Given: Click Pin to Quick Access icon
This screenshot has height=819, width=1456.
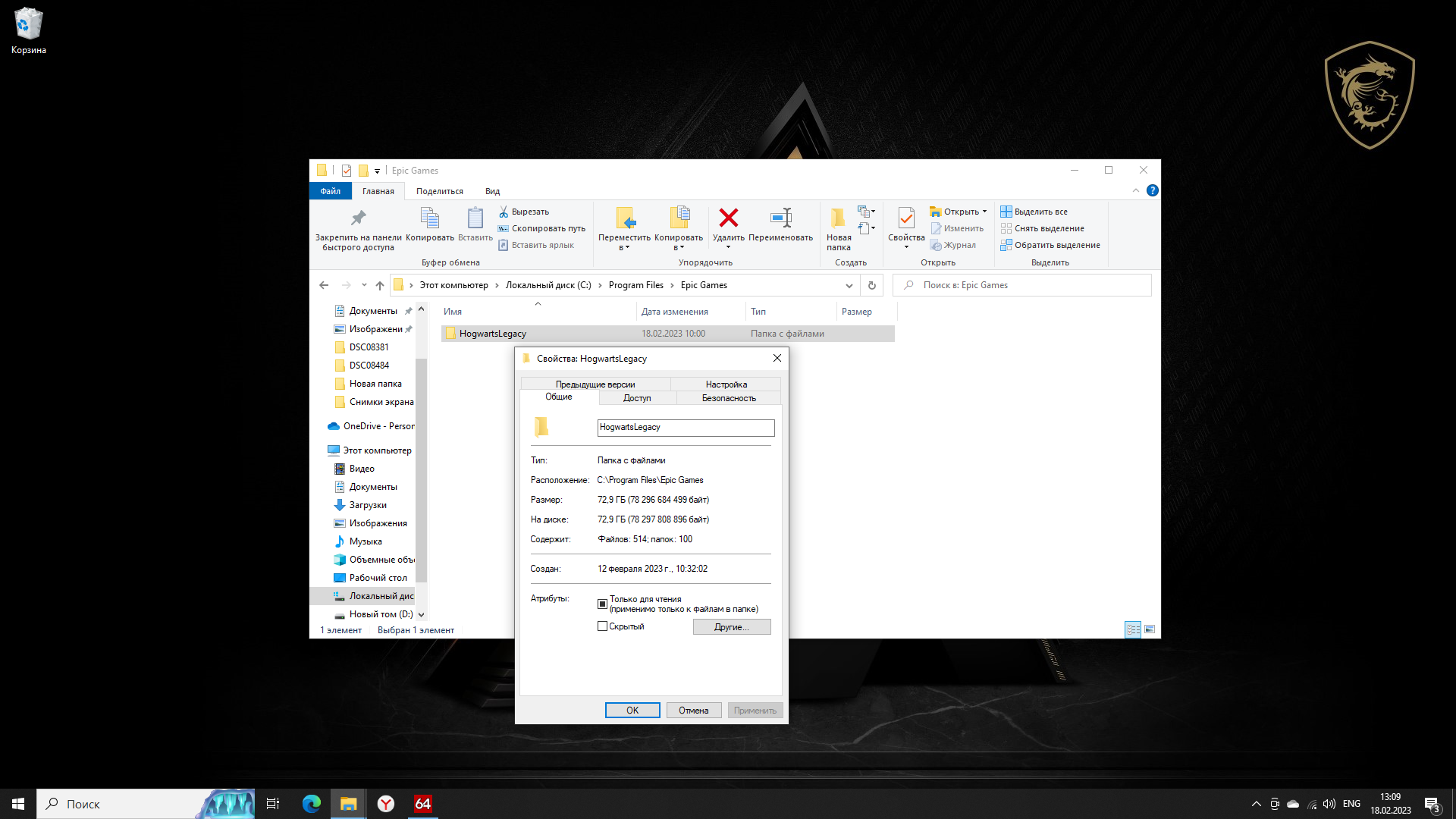Looking at the screenshot, I should point(358,218).
